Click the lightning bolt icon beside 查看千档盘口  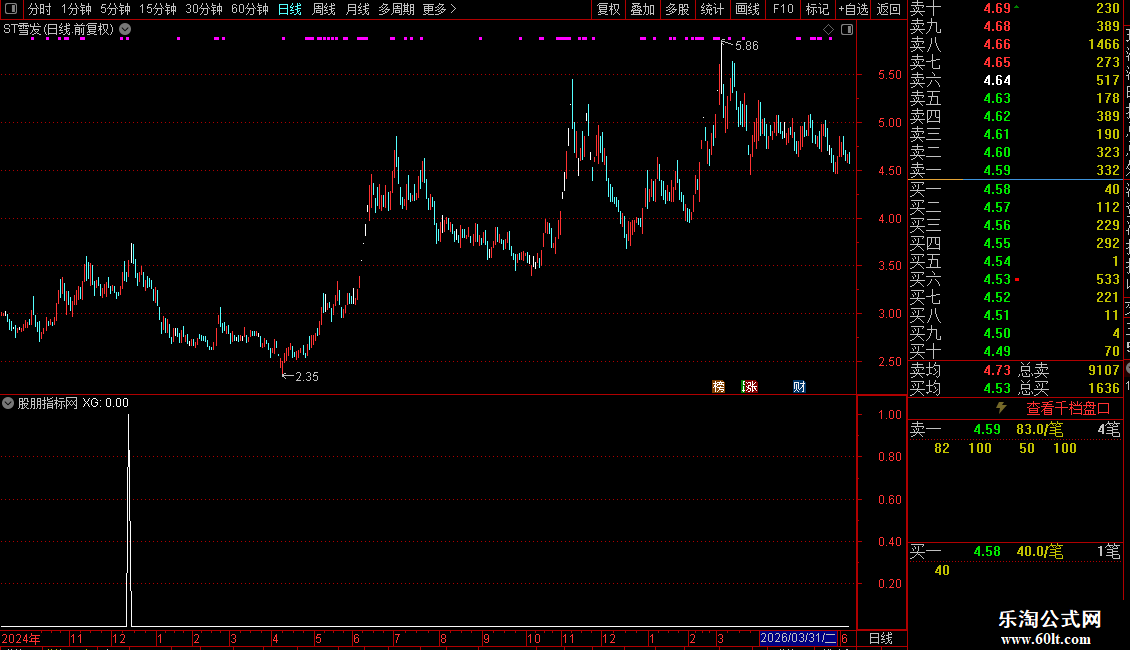tap(1001, 408)
